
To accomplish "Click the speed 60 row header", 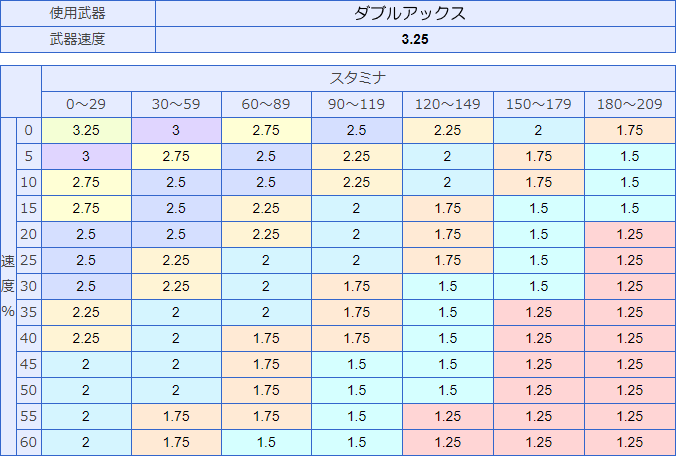I will click(29, 442).
